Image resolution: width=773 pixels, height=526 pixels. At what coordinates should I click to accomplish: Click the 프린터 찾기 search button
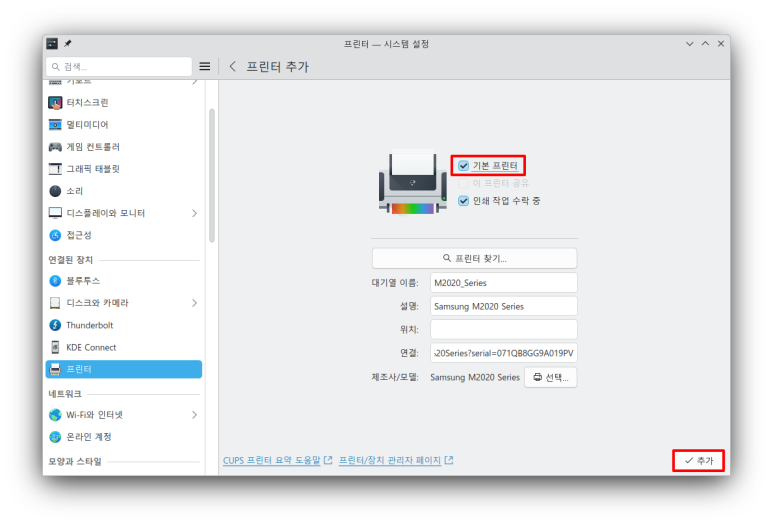474,258
